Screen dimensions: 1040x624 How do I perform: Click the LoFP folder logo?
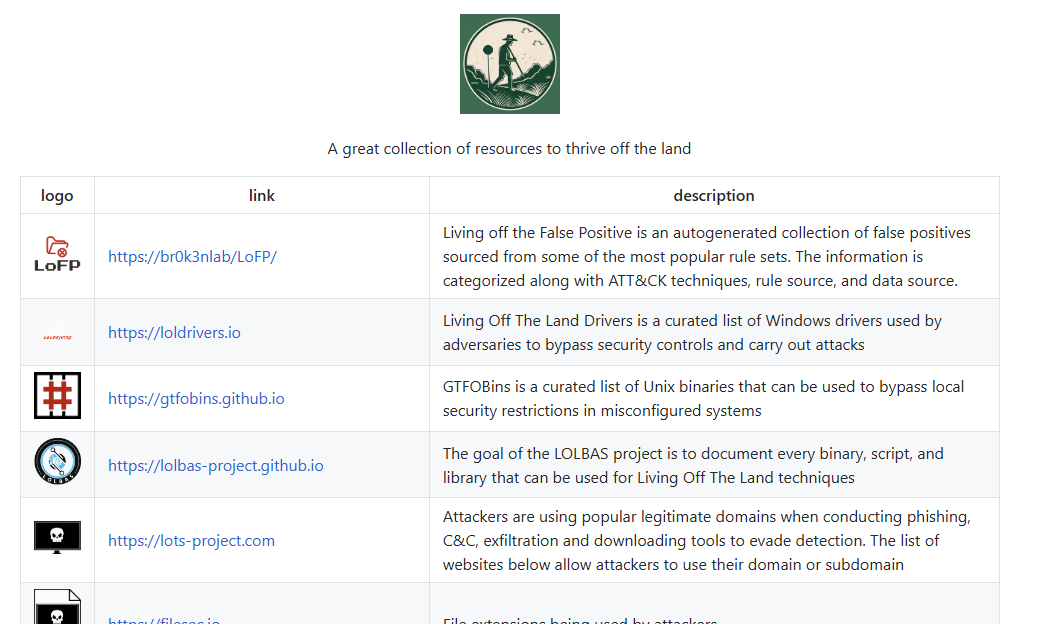57,255
